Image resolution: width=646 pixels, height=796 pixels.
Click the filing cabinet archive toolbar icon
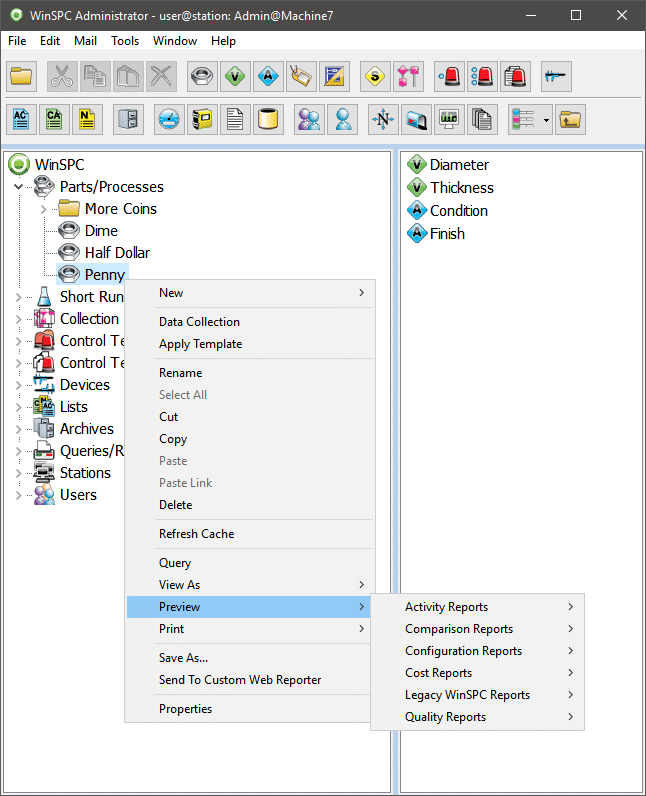(x=128, y=120)
